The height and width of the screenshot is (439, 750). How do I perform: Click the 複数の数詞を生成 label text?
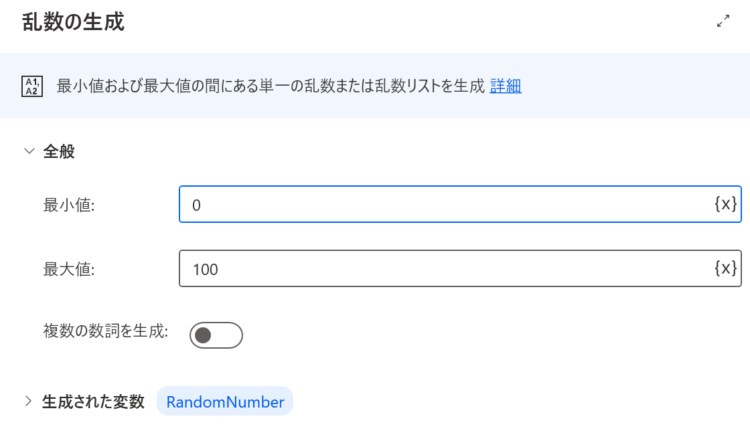click(106, 331)
